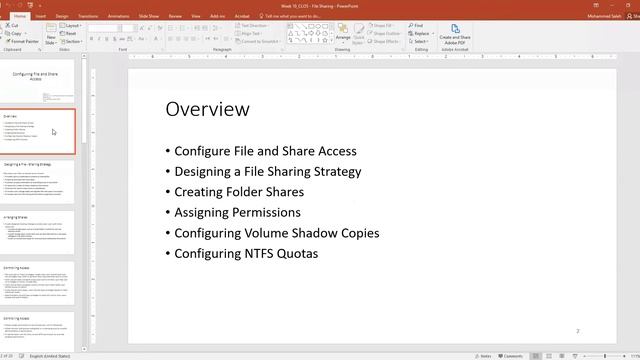Viewport: 640px width, 360px height.
Task: Open the font size dropdown
Action: click(x=135, y=28)
